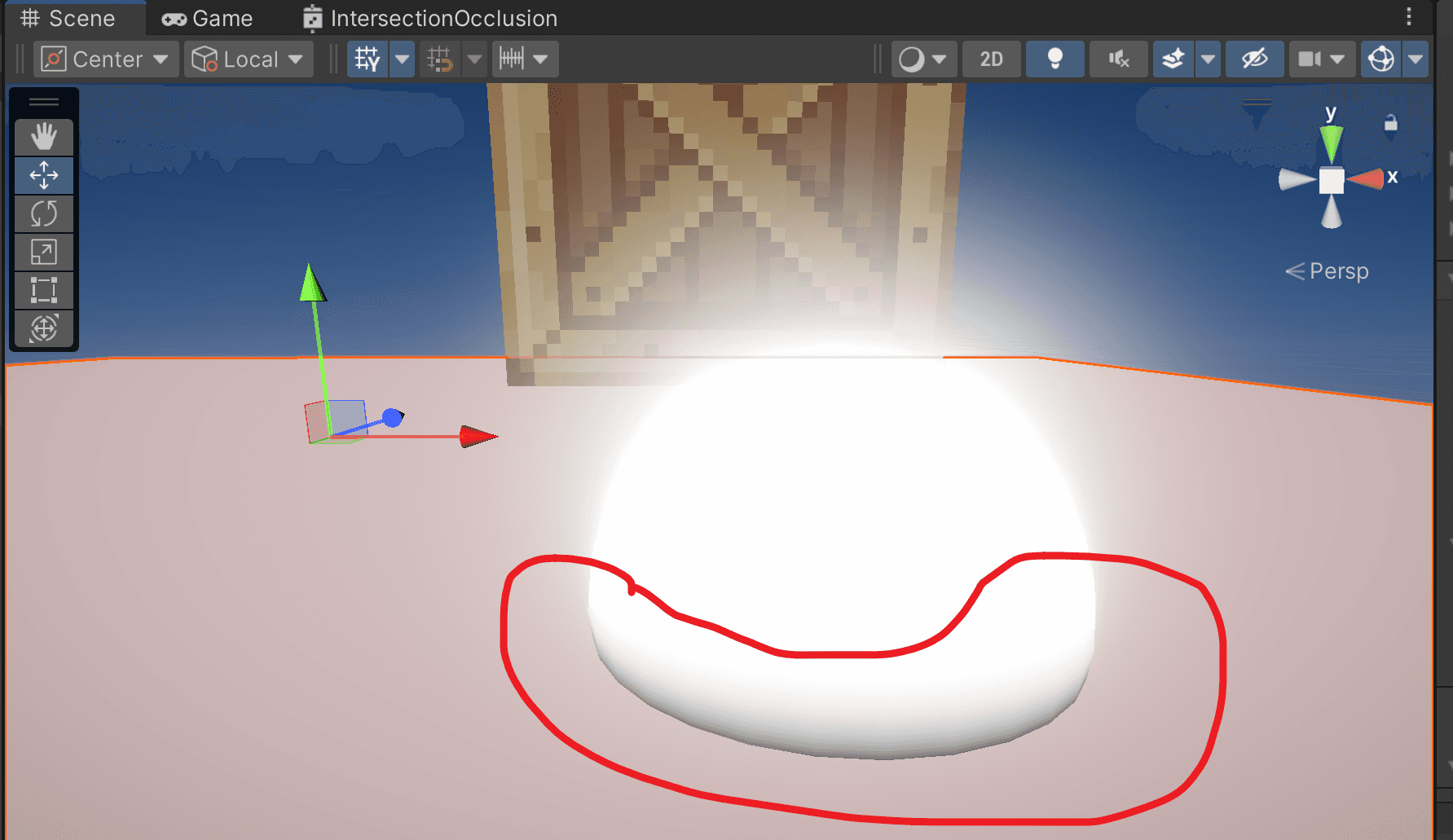Toggle Persp projection label

(x=1328, y=271)
